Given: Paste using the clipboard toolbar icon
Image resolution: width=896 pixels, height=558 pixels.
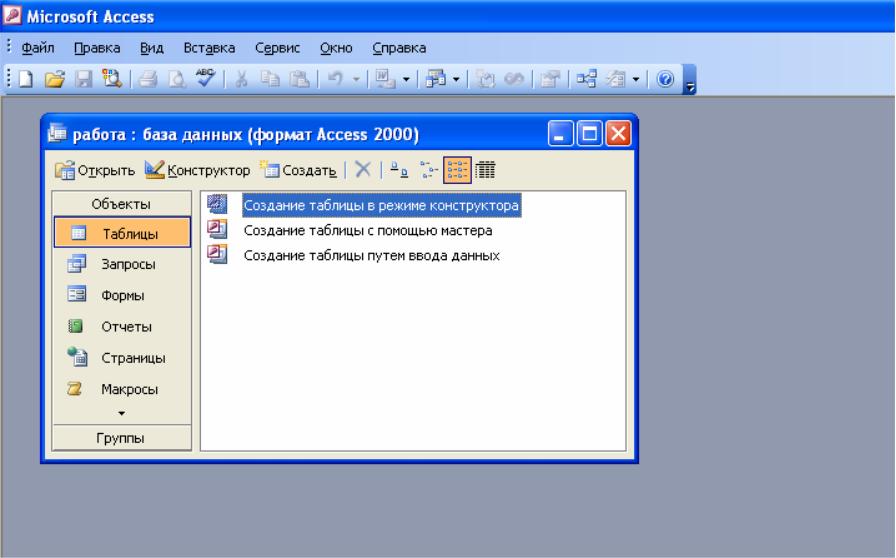Looking at the screenshot, I should pyautogui.click(x=299, y=79).
